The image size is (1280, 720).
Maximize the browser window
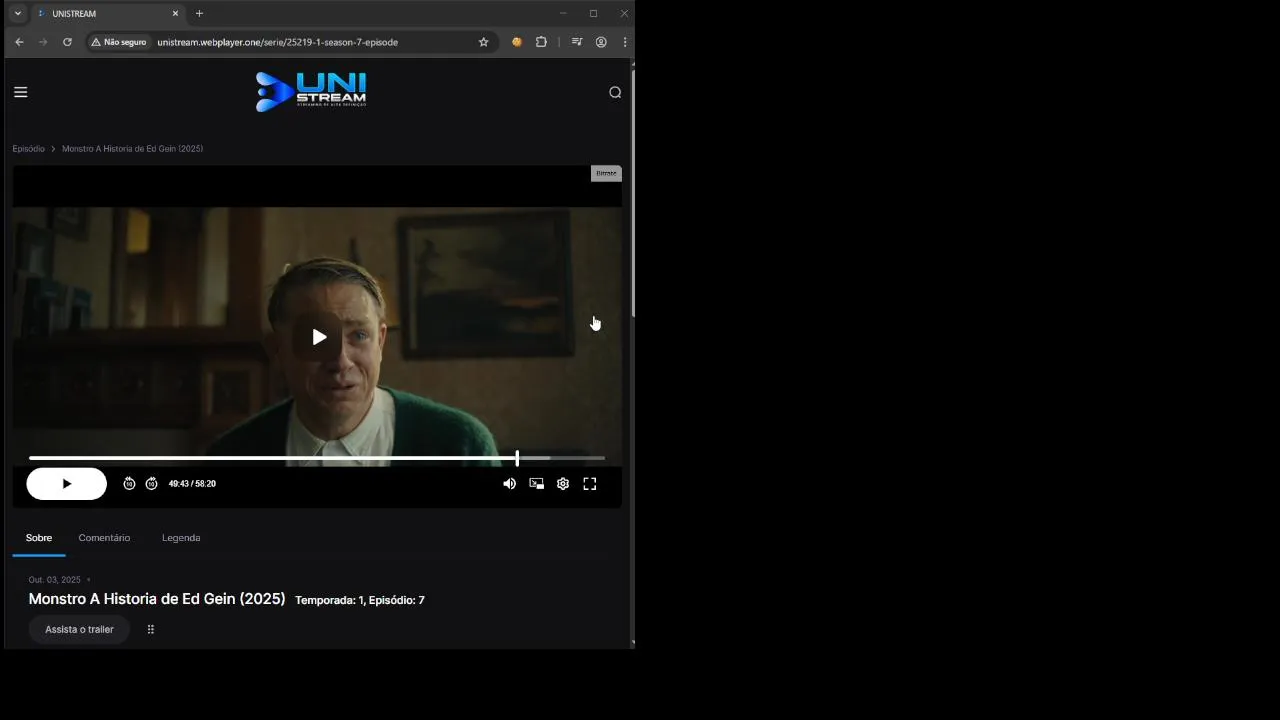click(x=593, y=13)
